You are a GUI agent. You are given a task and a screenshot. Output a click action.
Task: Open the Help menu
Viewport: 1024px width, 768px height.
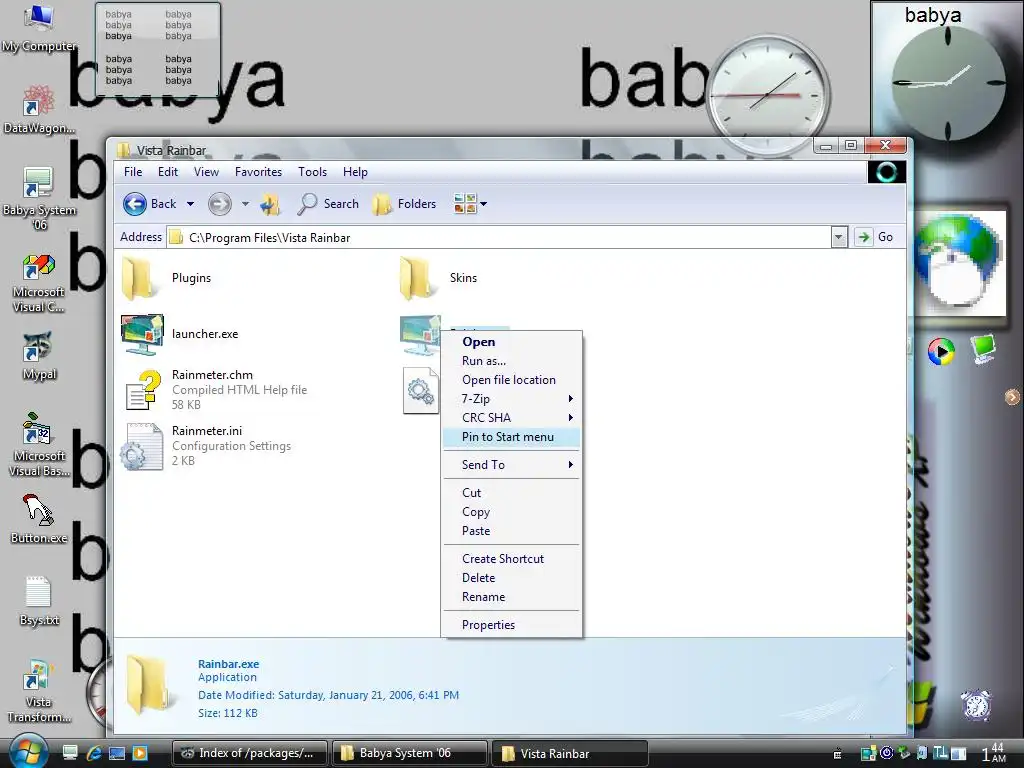click(355, 172)
